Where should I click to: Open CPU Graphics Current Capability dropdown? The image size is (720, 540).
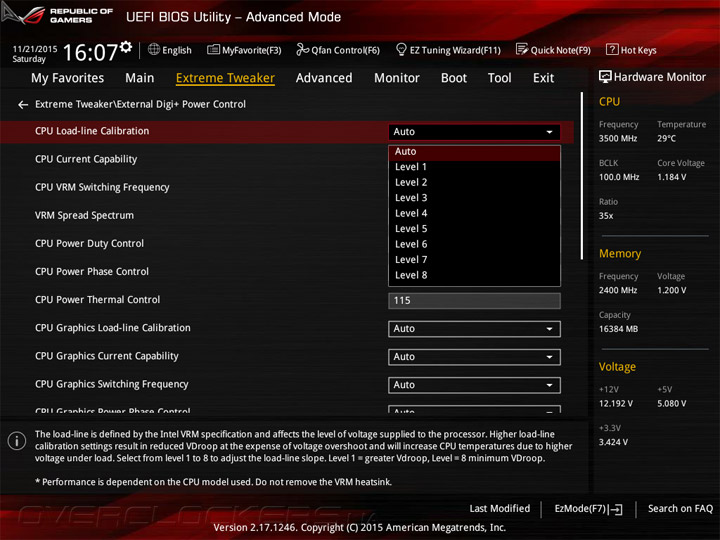474,357
